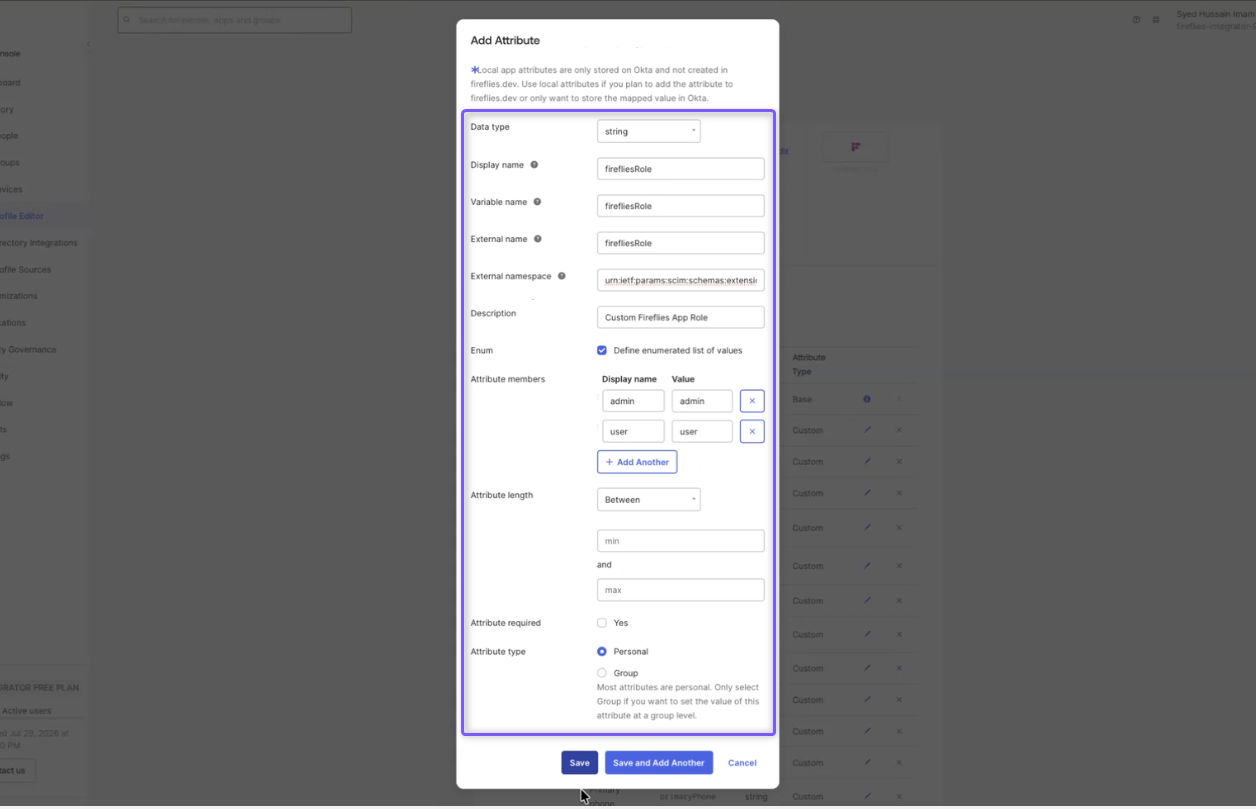The image size is (1256, 809).
Task: Click the help icon beside Variable name
Action: click(x=537, y=202)
